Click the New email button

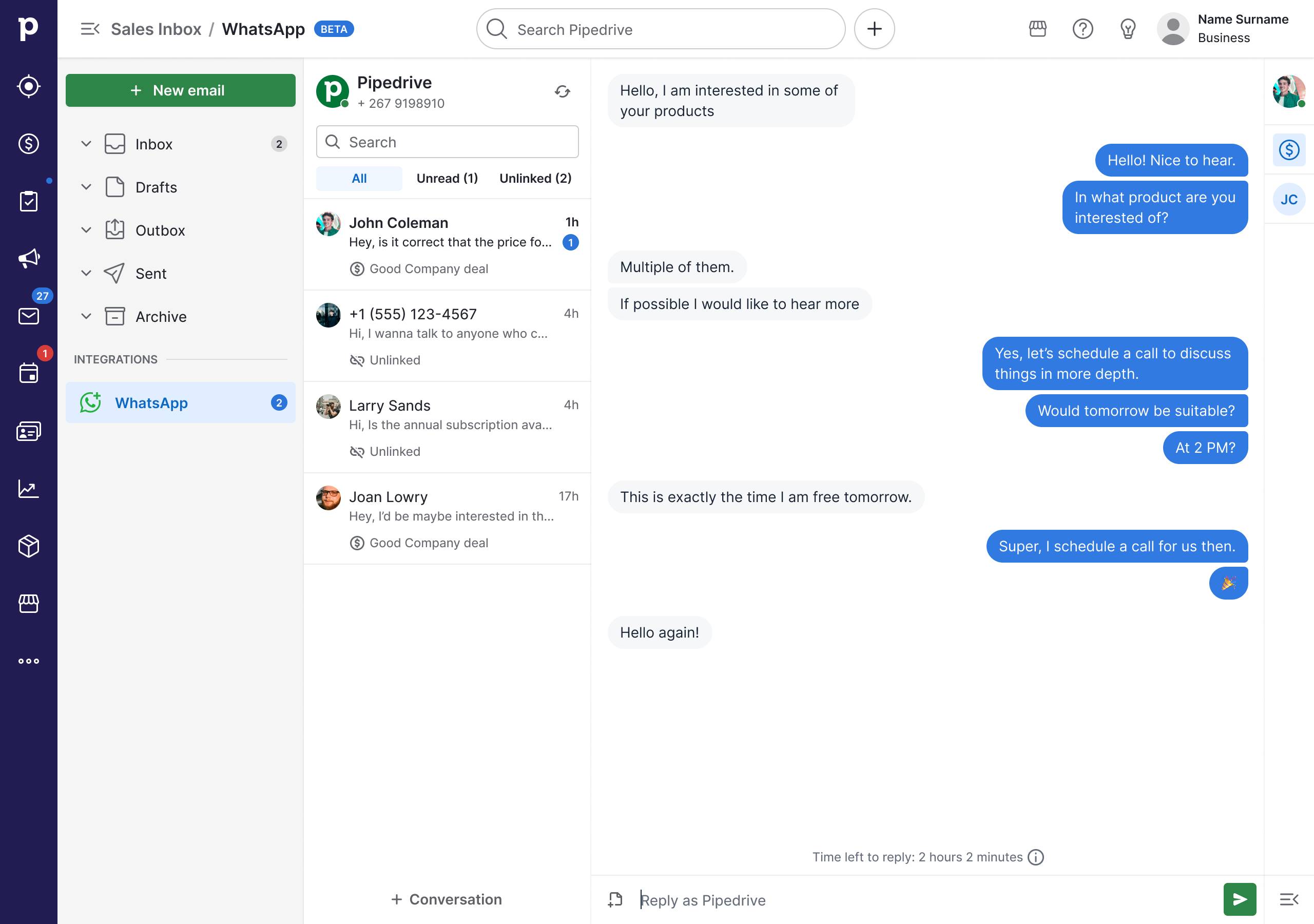[x=180, y=90]
